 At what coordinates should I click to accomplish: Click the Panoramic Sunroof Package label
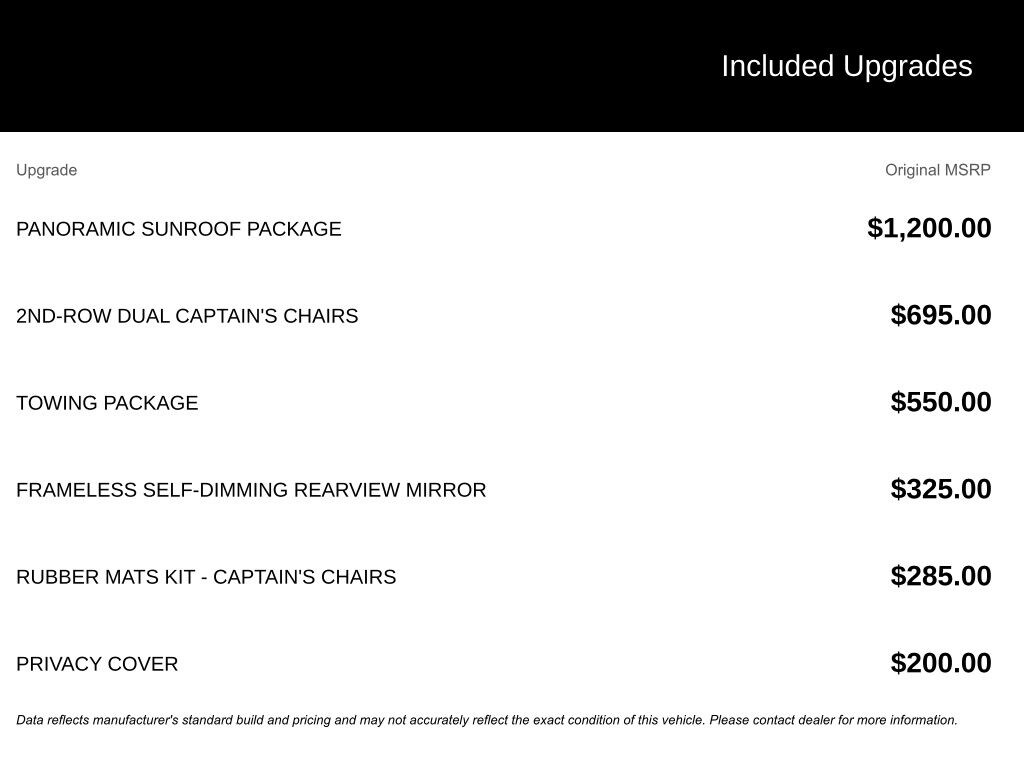tap(178, 229)
